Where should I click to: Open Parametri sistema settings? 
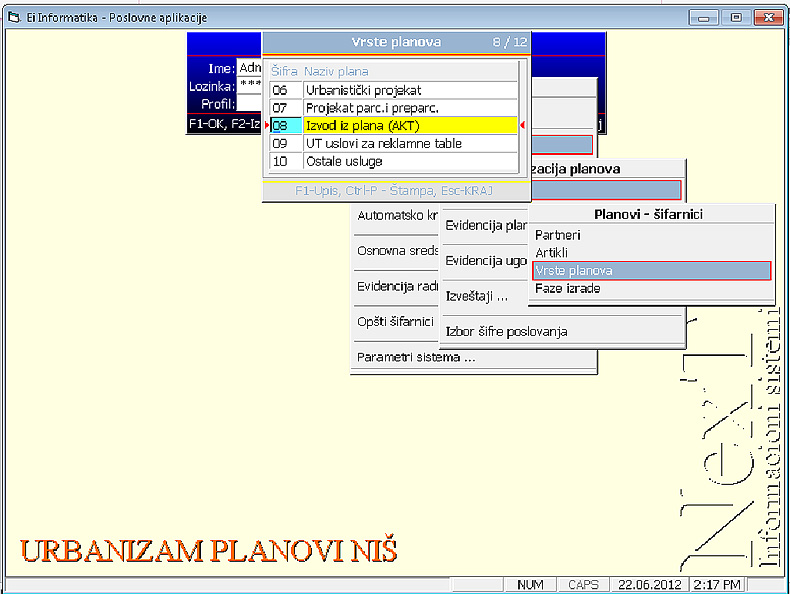pos(415,357)
